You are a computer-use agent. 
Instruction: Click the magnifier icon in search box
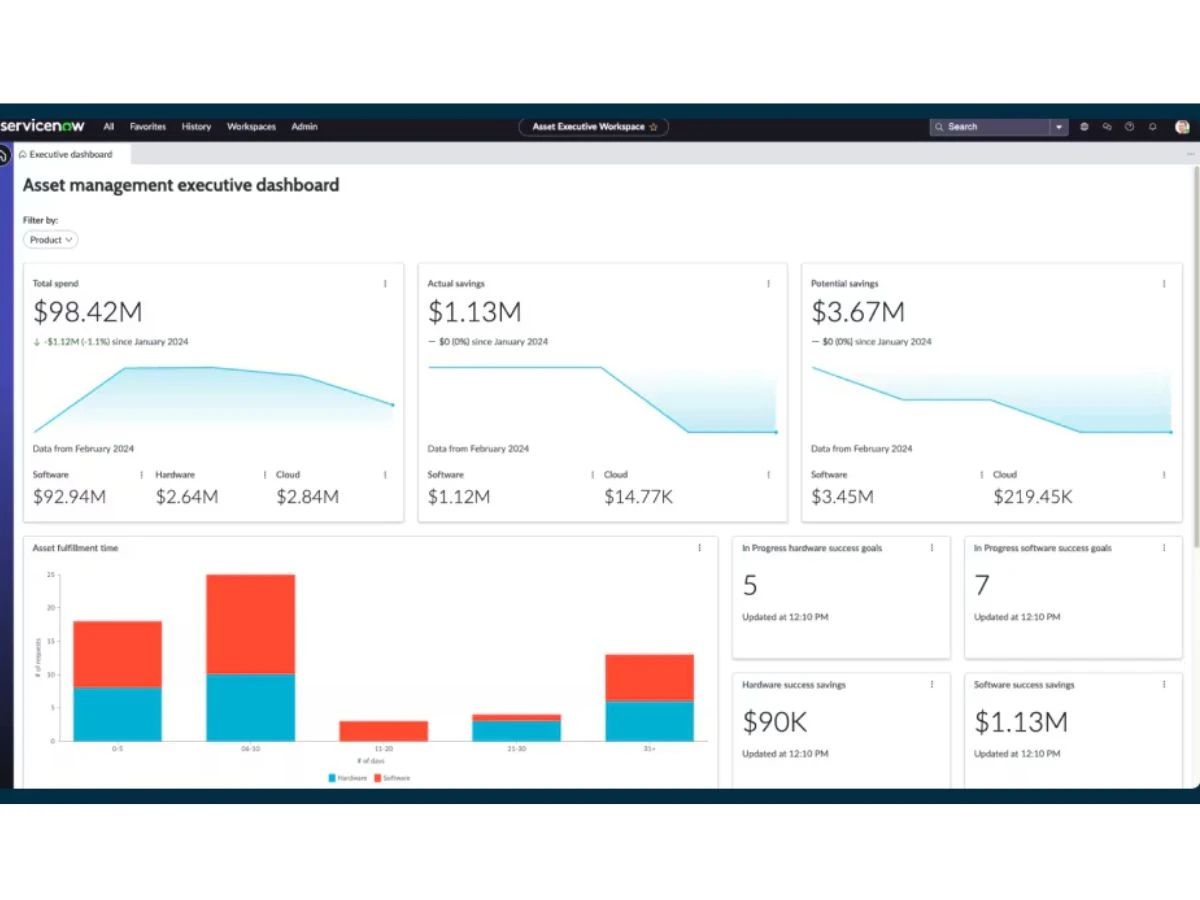(939, 127)
